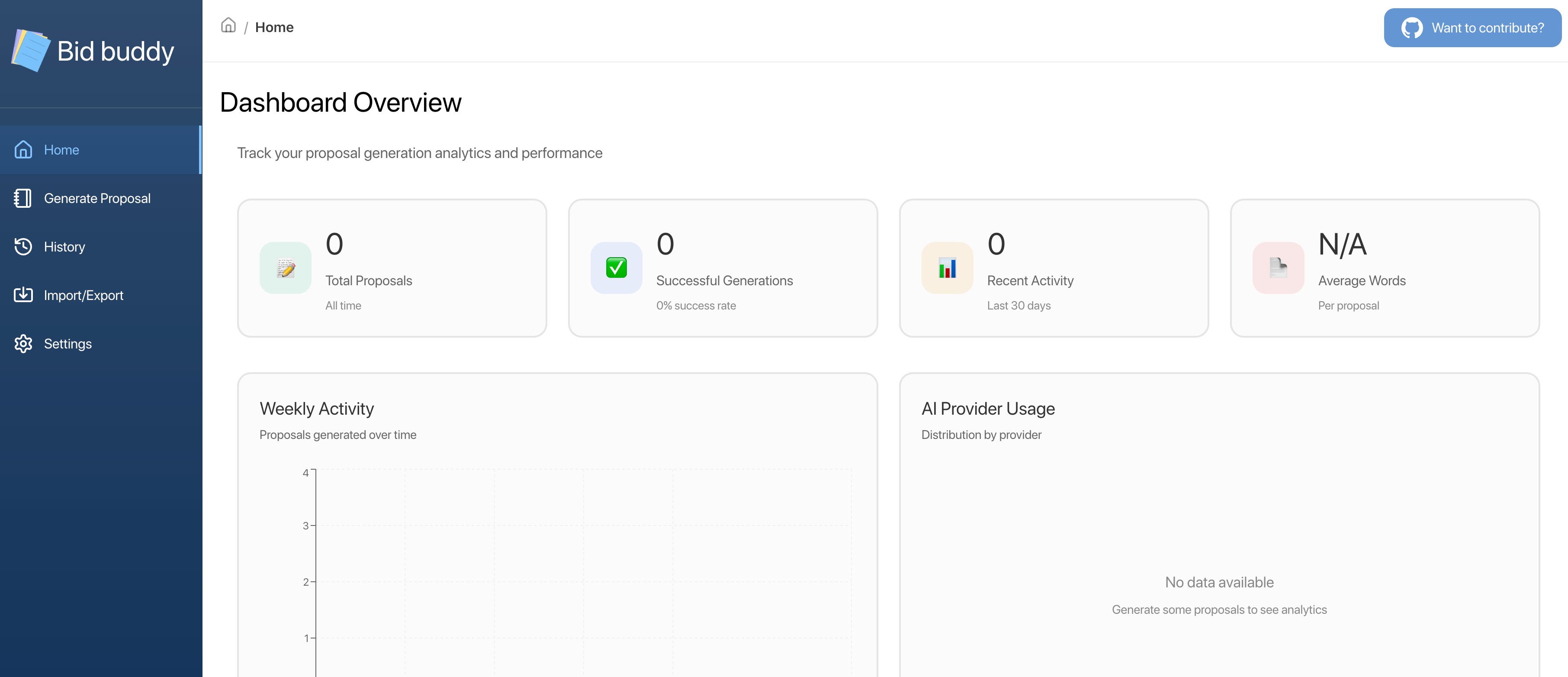Screen dimensions: 1568x677
Task: Click the Generate Proposal notebook icon
Action: click(23, 199)
